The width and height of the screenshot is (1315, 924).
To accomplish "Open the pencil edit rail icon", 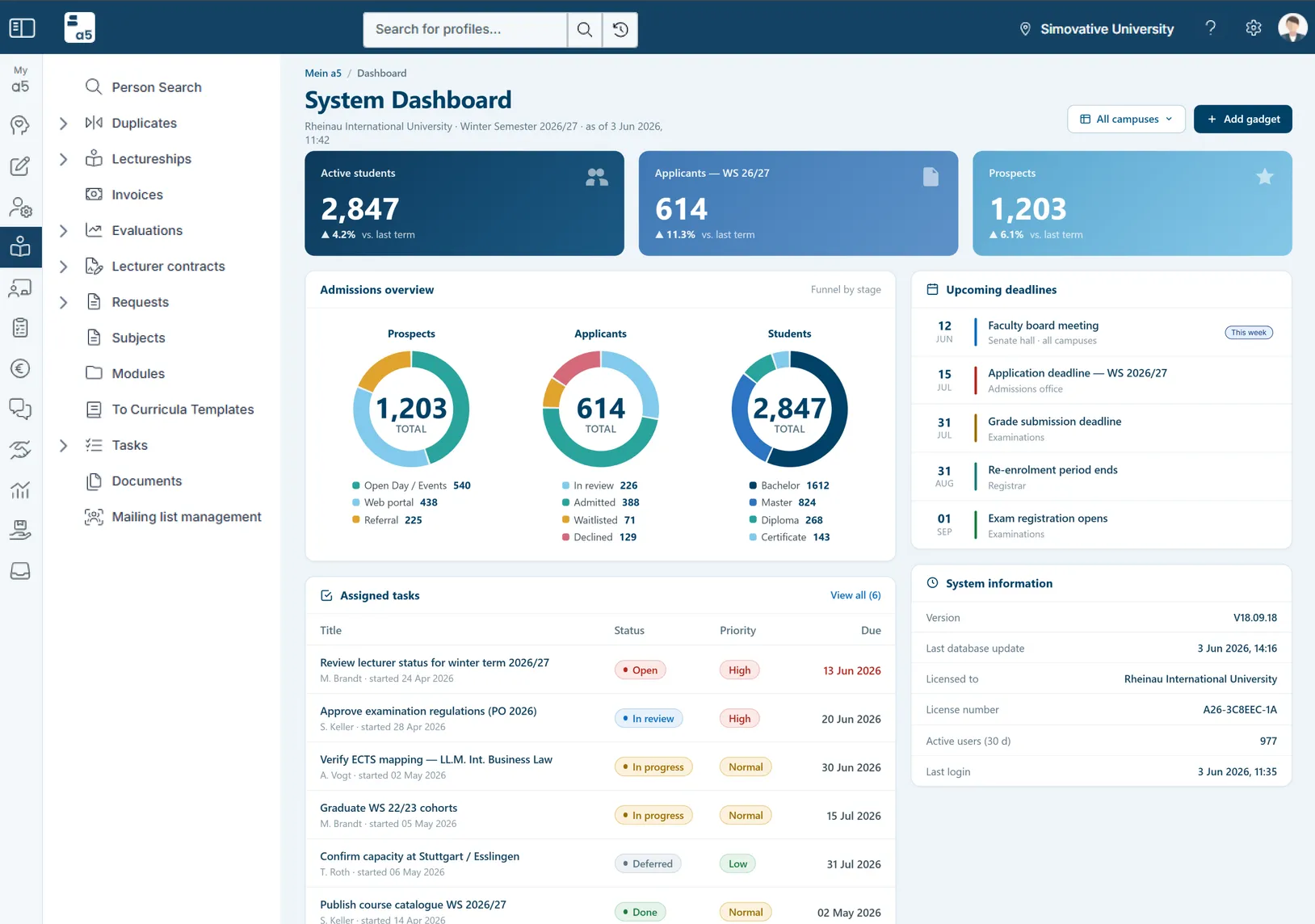I will point(21,166).
